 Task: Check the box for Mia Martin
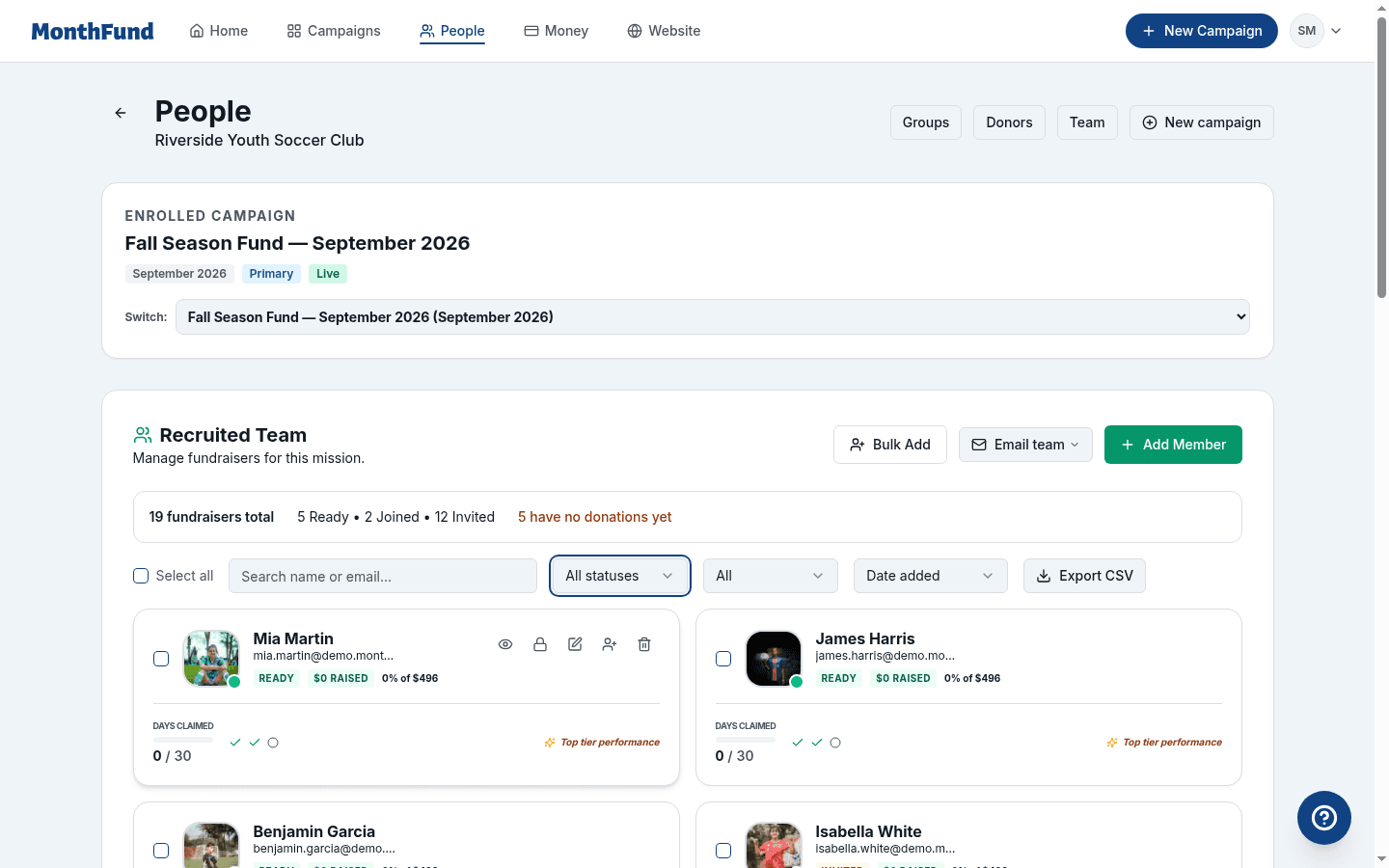point(161,659)
